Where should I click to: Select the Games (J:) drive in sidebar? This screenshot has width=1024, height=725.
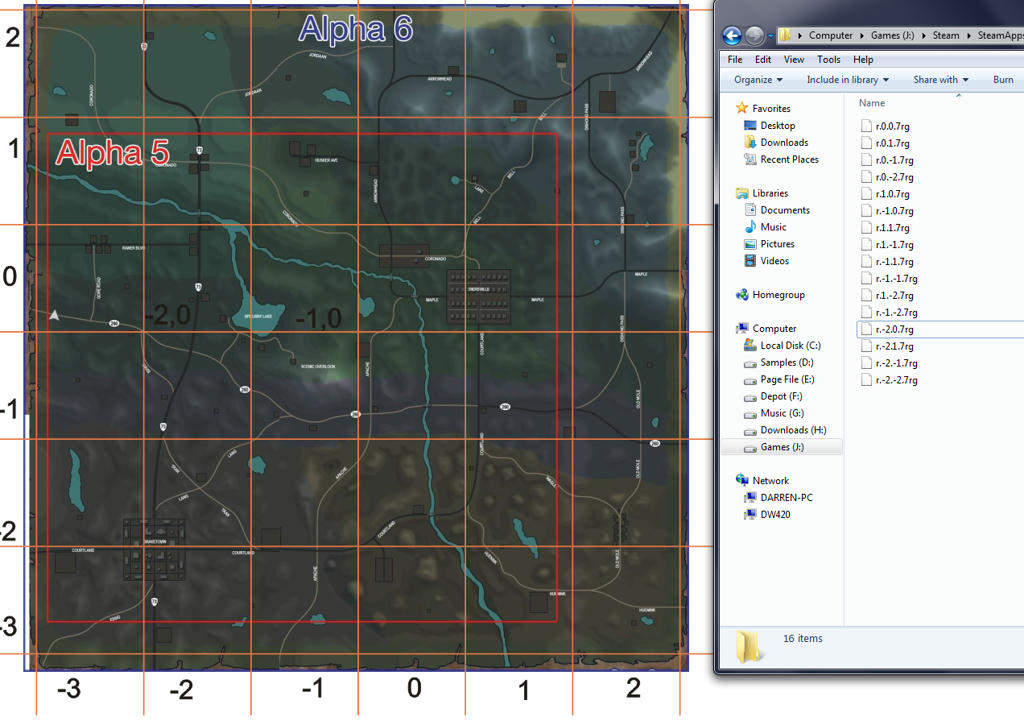[782, 447]
